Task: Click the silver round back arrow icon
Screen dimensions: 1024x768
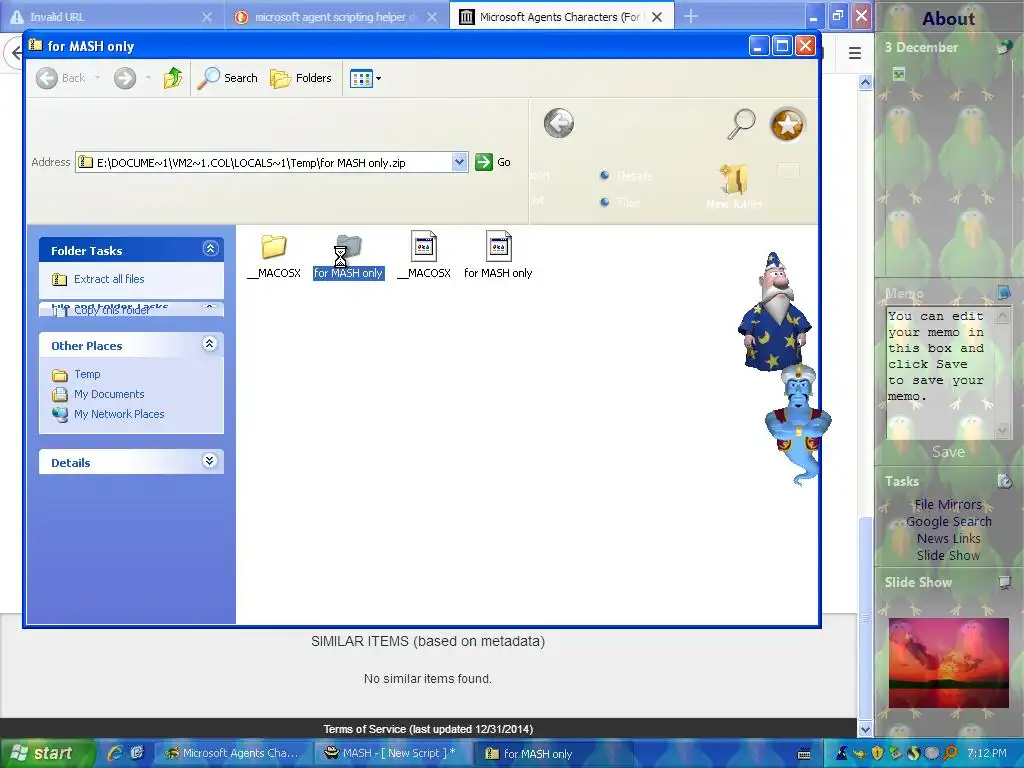Action: 559,123
